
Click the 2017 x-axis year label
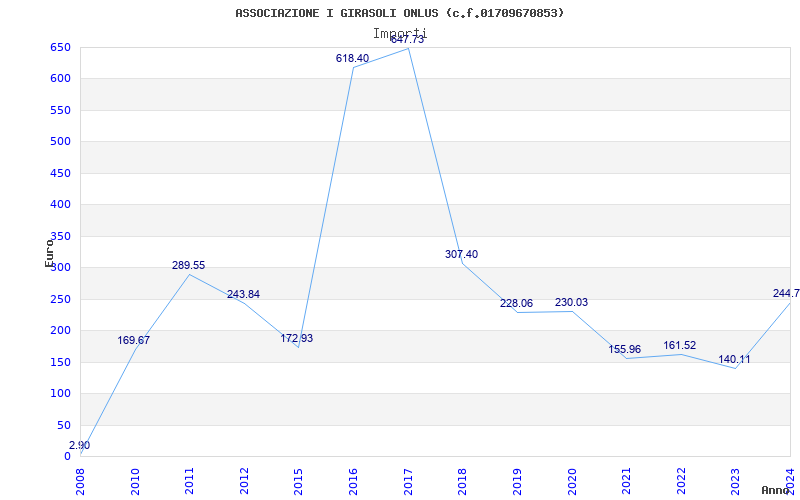(x=408, y=481)
